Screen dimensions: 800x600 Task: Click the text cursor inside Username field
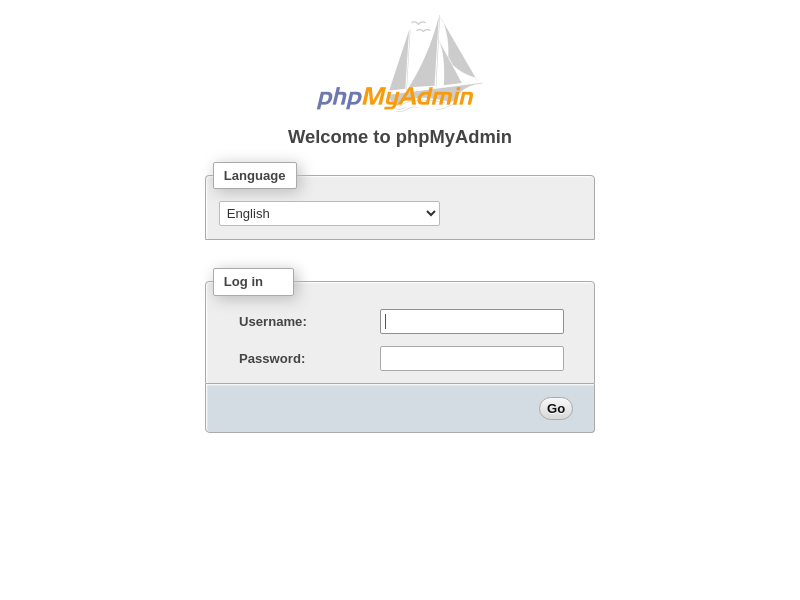tap(386, 321)
